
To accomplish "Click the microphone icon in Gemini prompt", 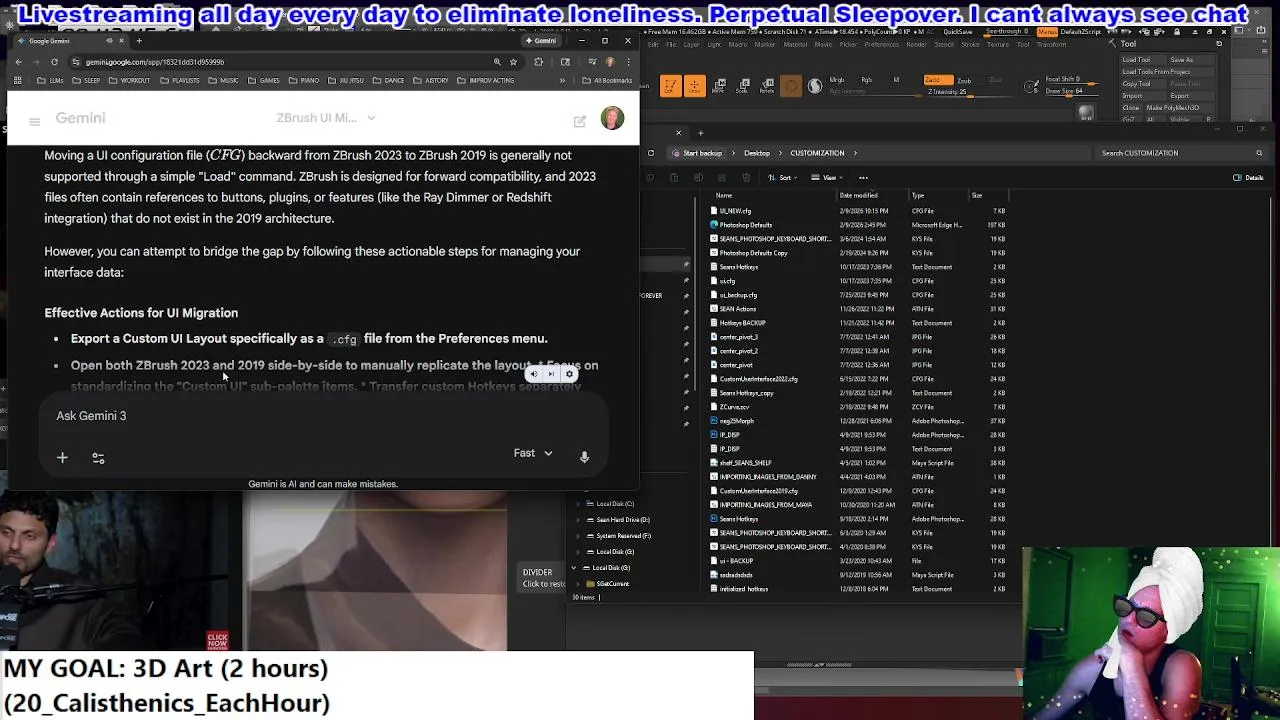I will click(x=584, y=456).
